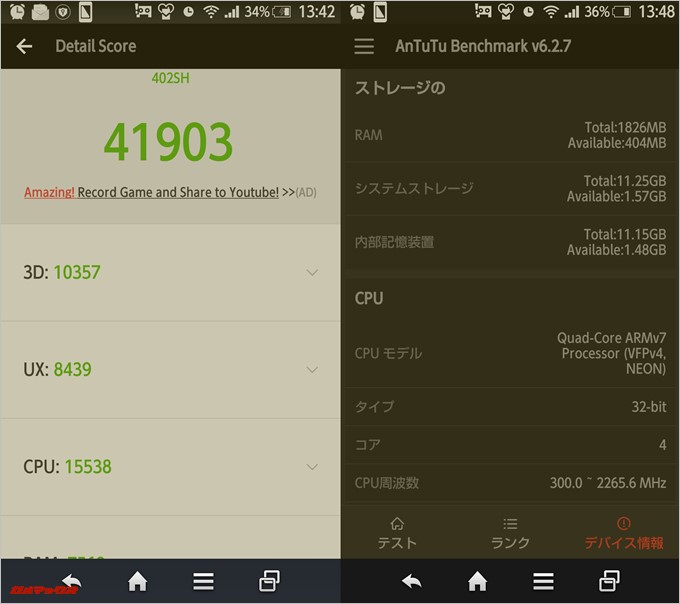Tap Android home button on right phone
The height and width of the screenshot is (604, 680).
point(477,581)
